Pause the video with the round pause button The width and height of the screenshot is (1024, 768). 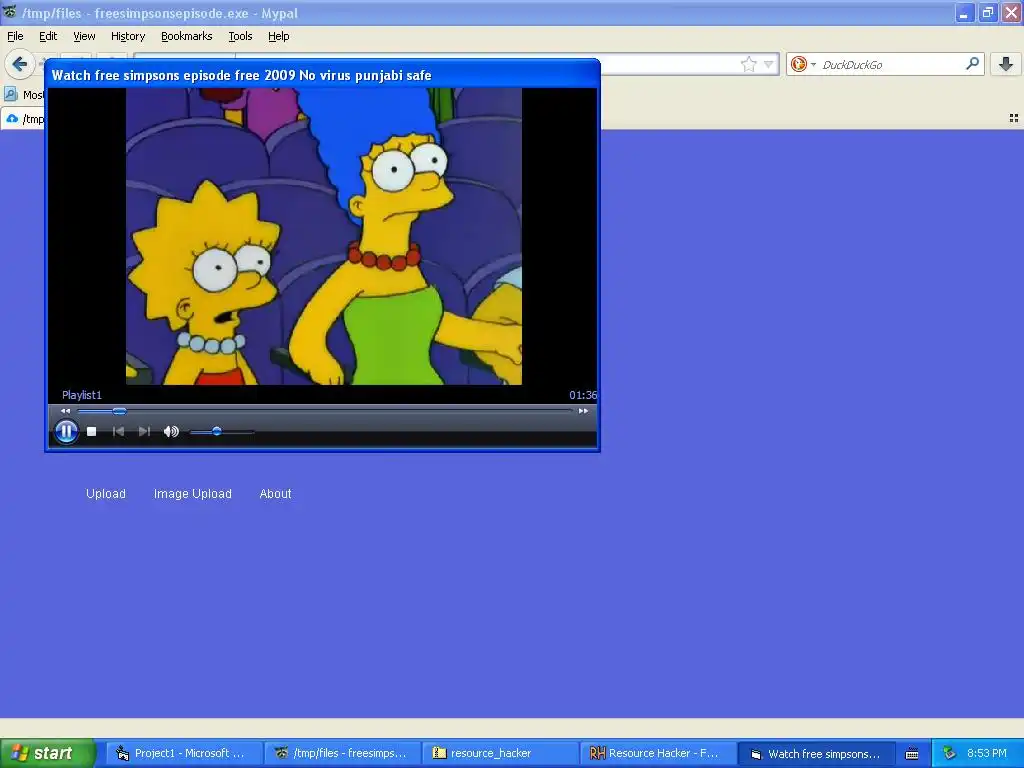point(66,432)
